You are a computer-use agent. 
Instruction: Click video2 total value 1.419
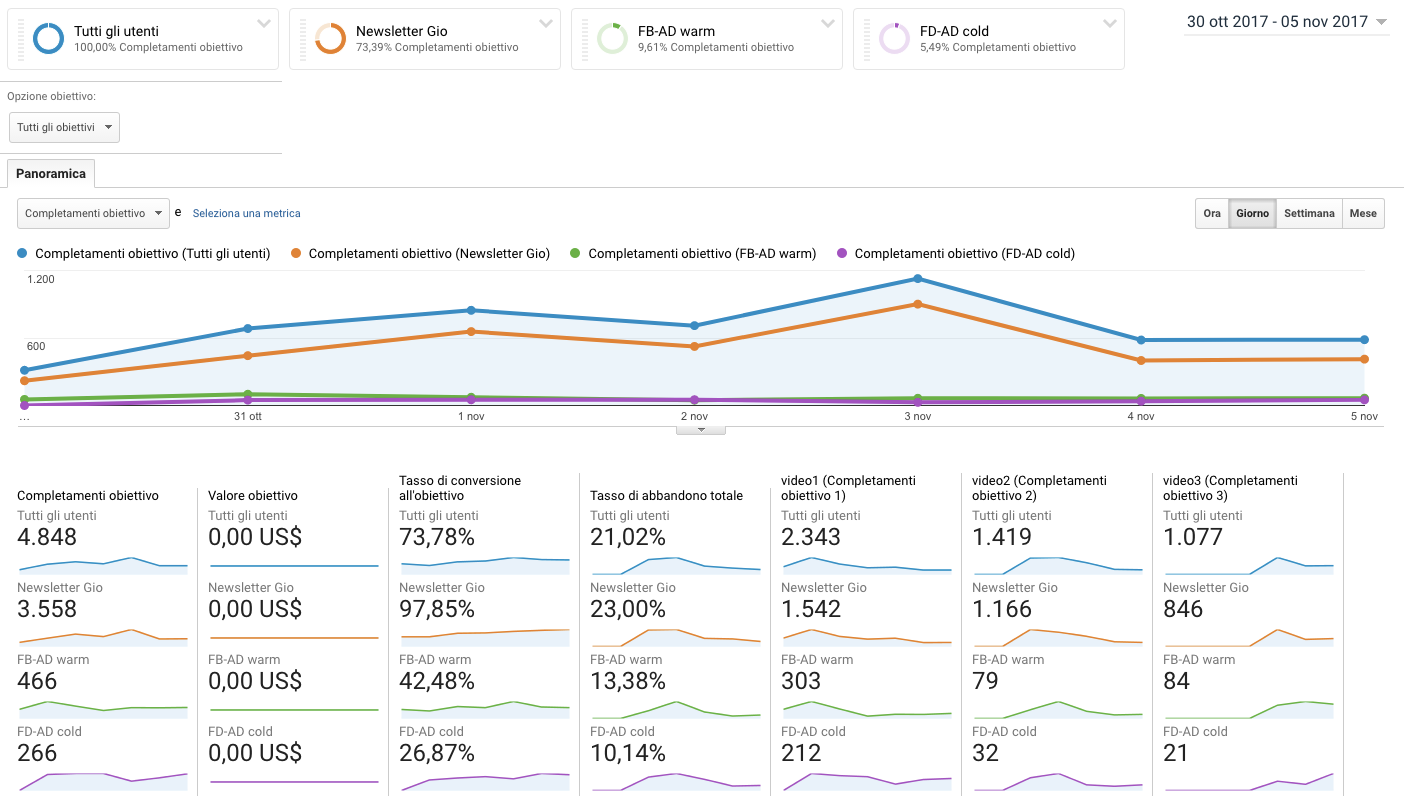(x=1002, y=537)
